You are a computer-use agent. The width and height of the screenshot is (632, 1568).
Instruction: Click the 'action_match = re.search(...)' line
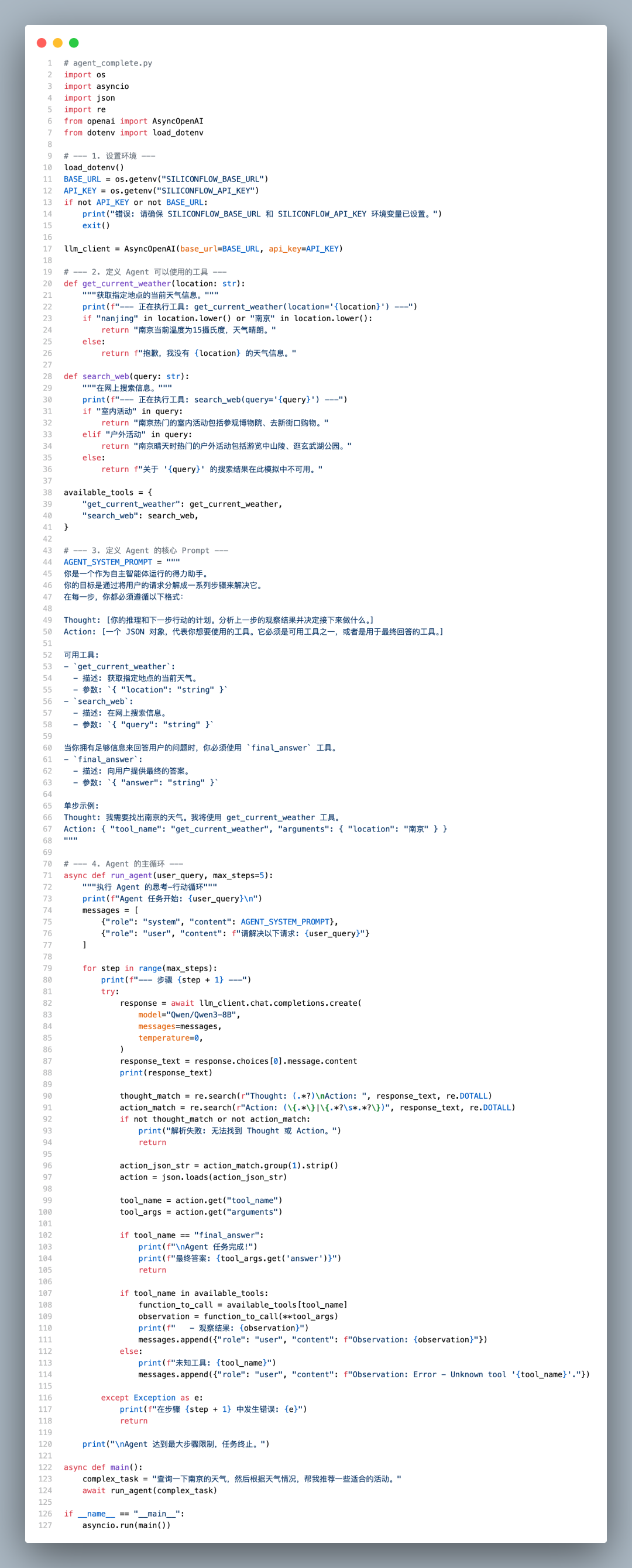click(317, 1108)
